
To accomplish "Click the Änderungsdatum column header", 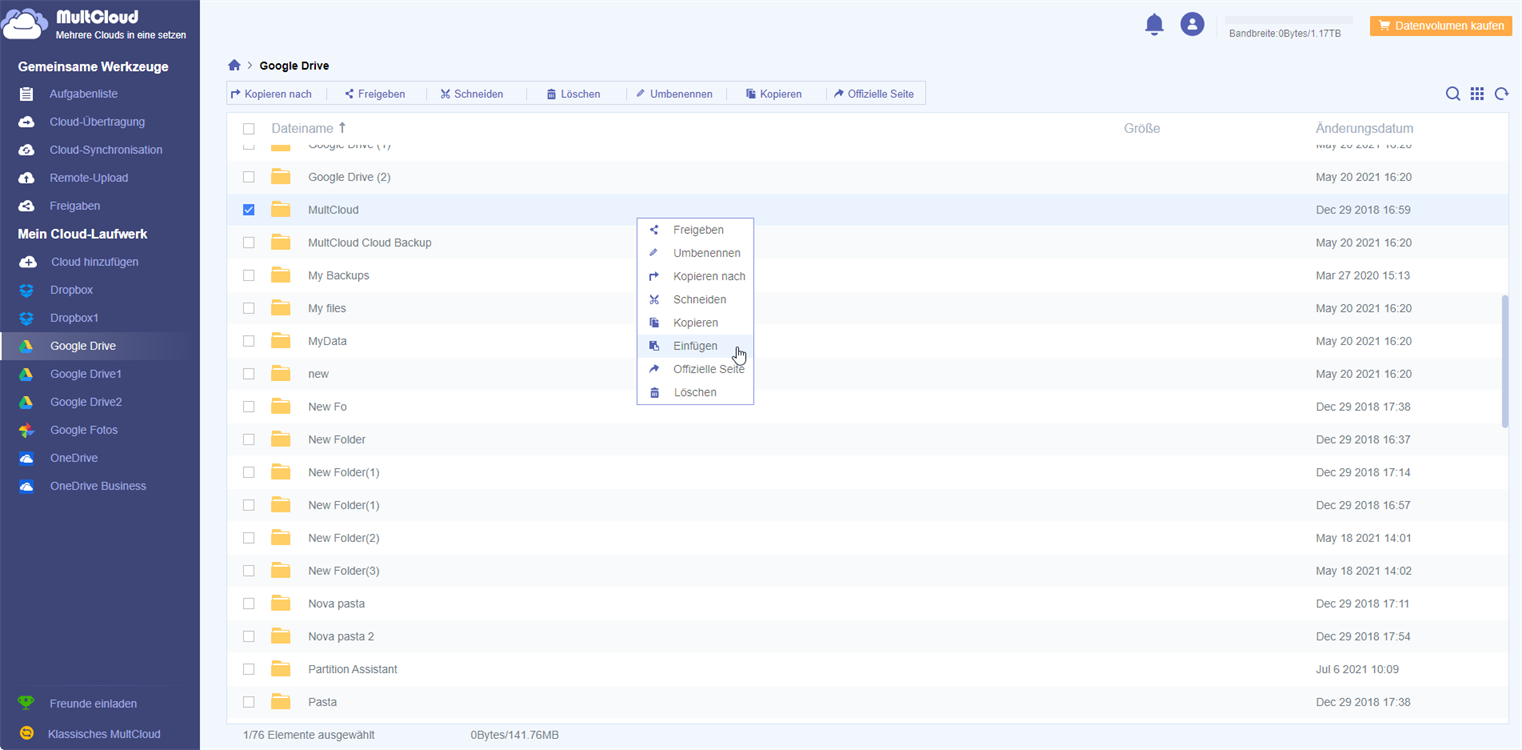I will pos(1364,129).
